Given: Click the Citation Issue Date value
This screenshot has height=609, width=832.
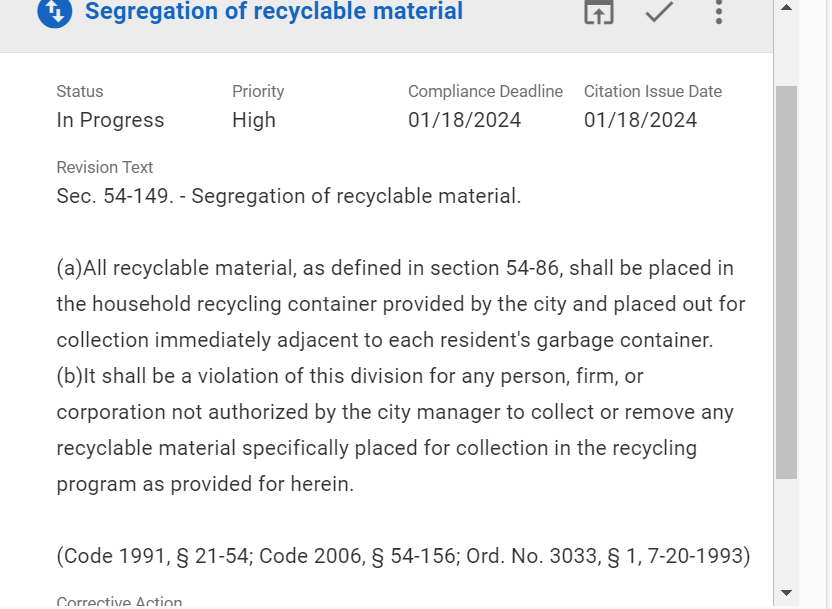Looking at the screenshot, I should (x=640, y=120).
